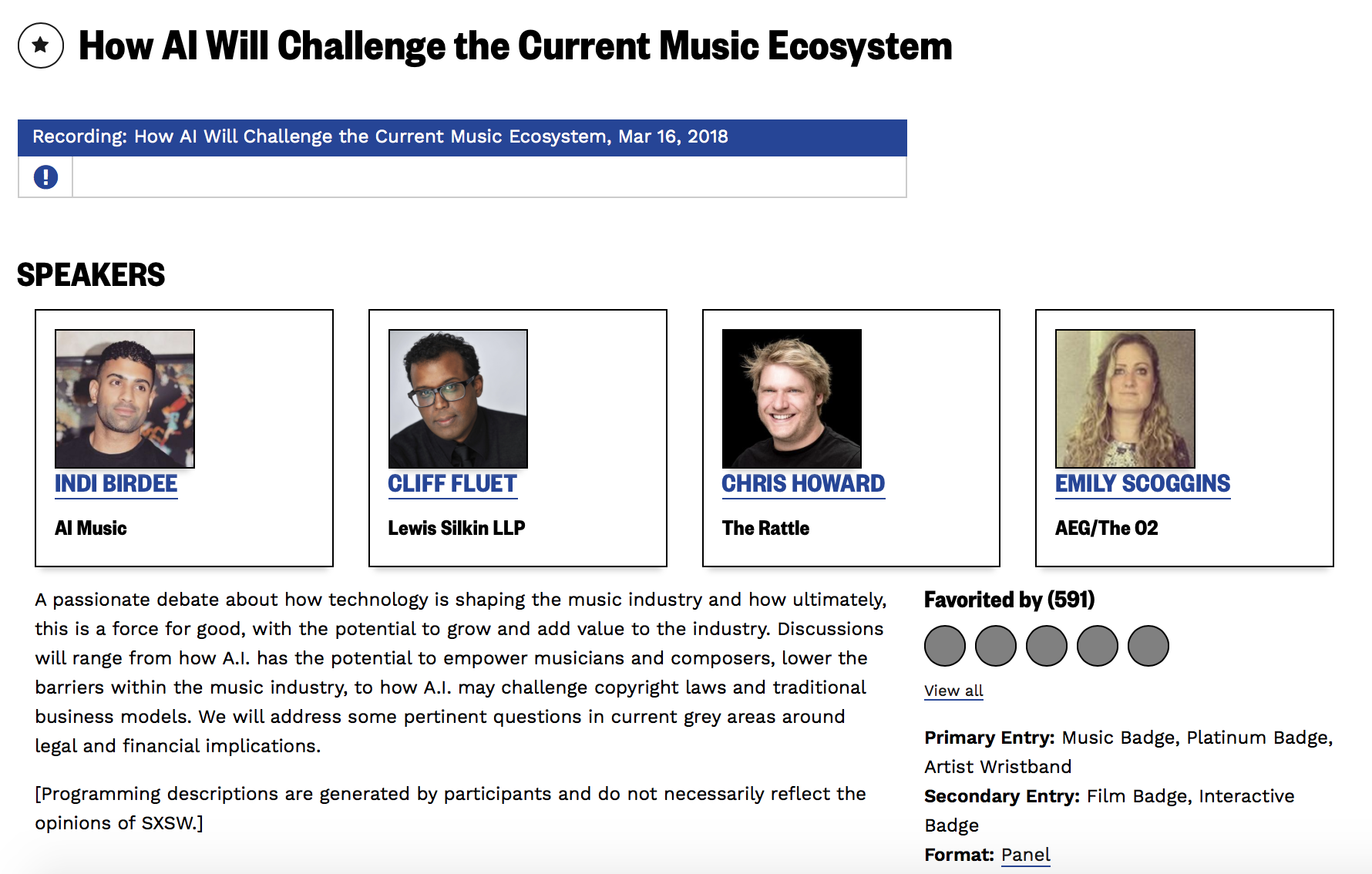Open Chris Howard's speaker photo
The width and height of the screenshot is (1372, 874).
point(792,398)
